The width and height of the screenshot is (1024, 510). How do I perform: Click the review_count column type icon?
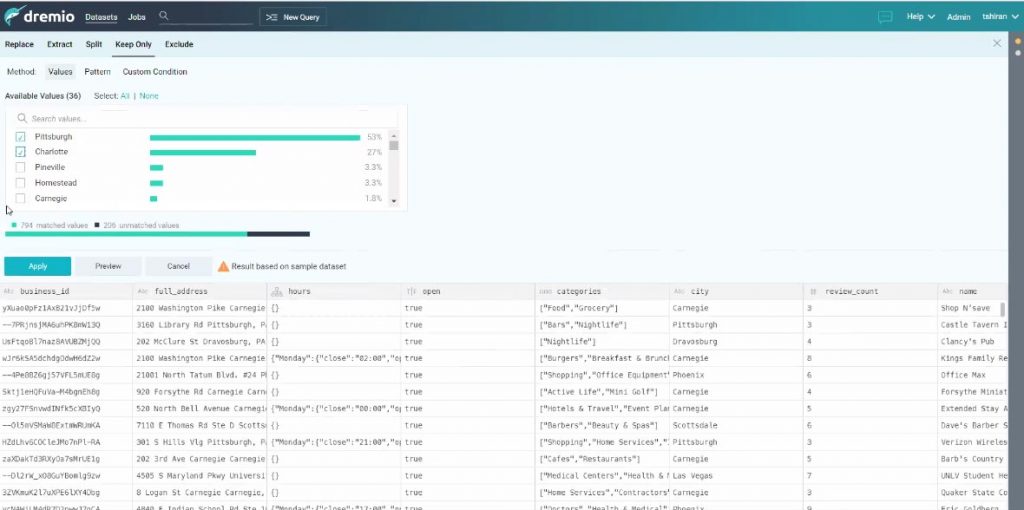[814, 291]
